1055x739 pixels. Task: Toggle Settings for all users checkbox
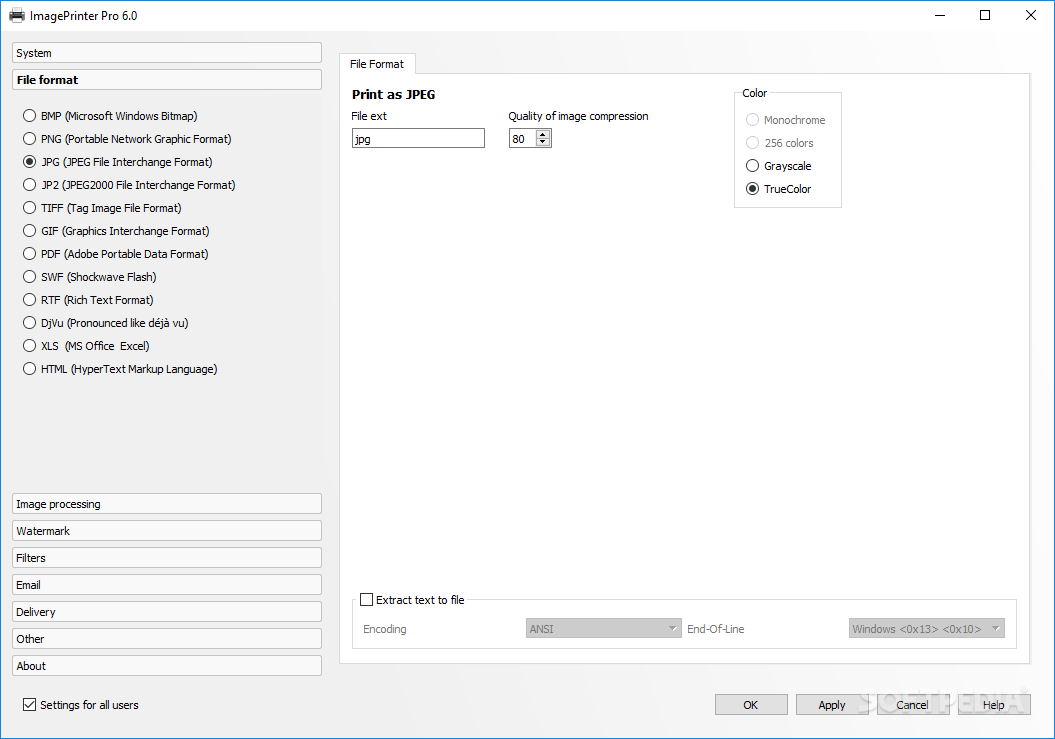30,704
